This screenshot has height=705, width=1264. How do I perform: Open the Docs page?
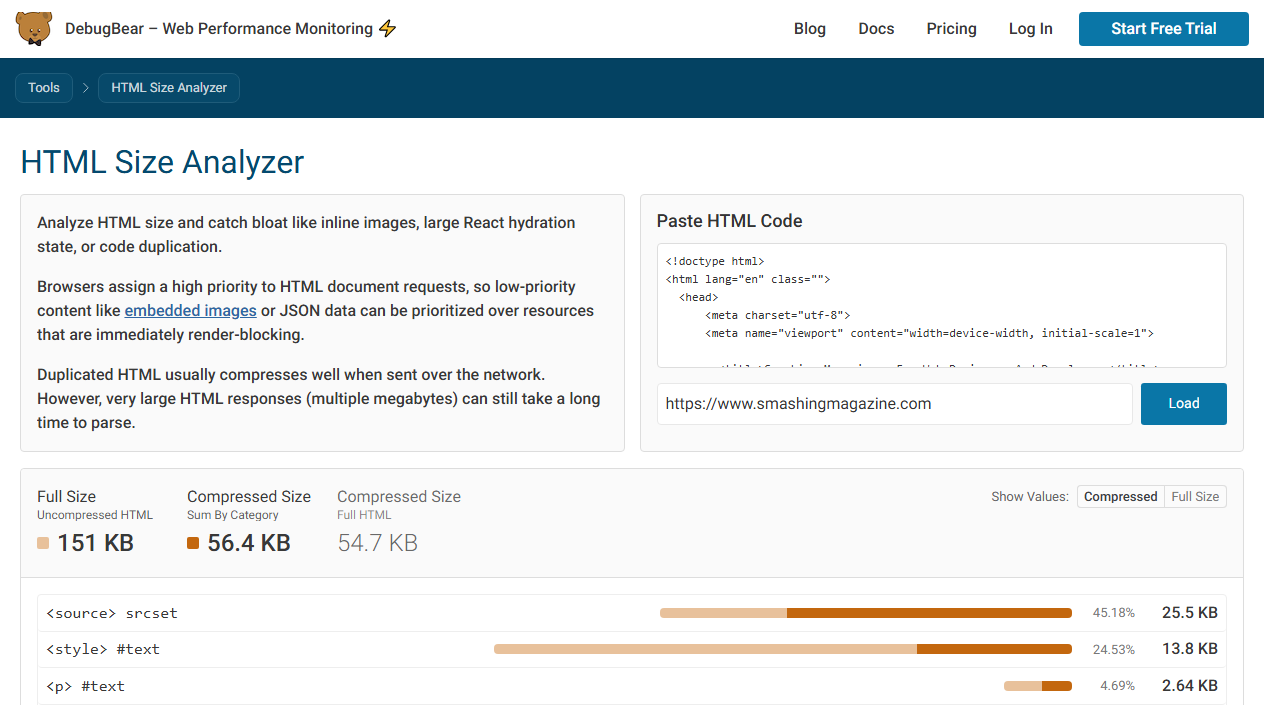876,28
